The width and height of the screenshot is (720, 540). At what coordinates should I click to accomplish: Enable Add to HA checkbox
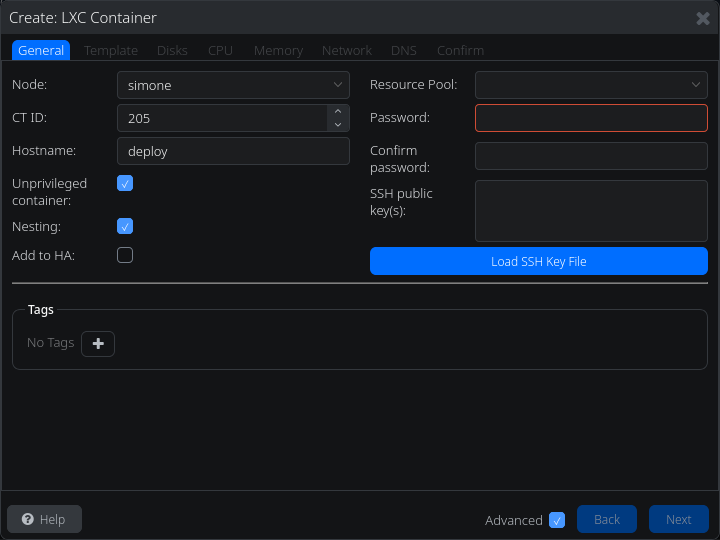pyautogui.click(x=125, y=255)
